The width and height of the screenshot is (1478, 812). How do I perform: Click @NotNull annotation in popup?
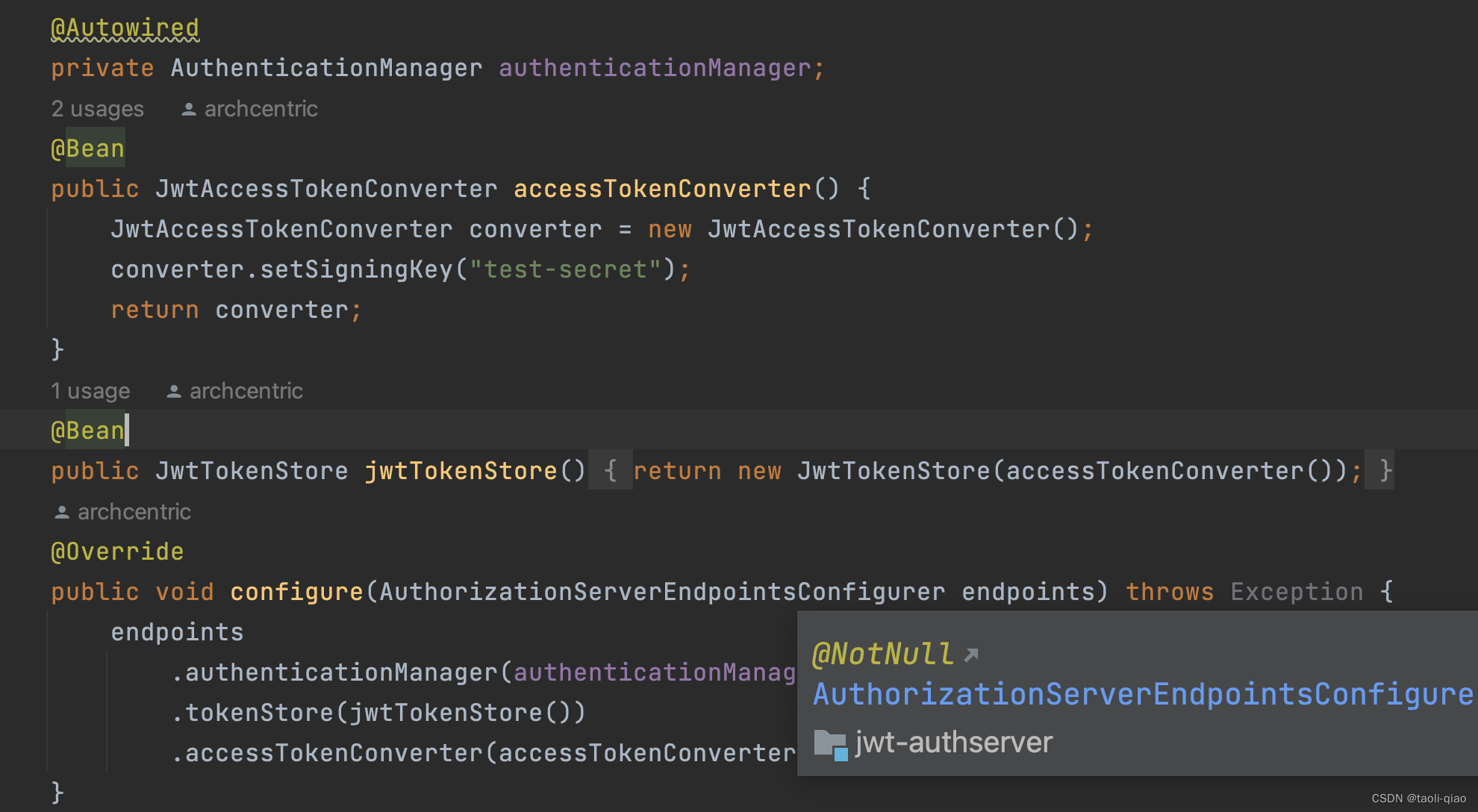(x=882, y=654)
